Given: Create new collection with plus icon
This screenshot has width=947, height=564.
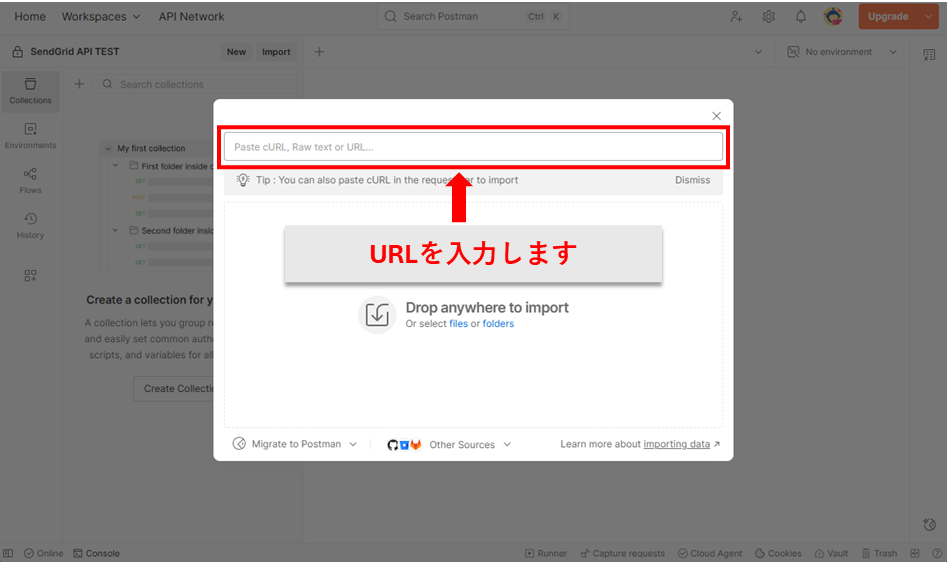Looking at the screenshot, I should (x=79, y=84).
